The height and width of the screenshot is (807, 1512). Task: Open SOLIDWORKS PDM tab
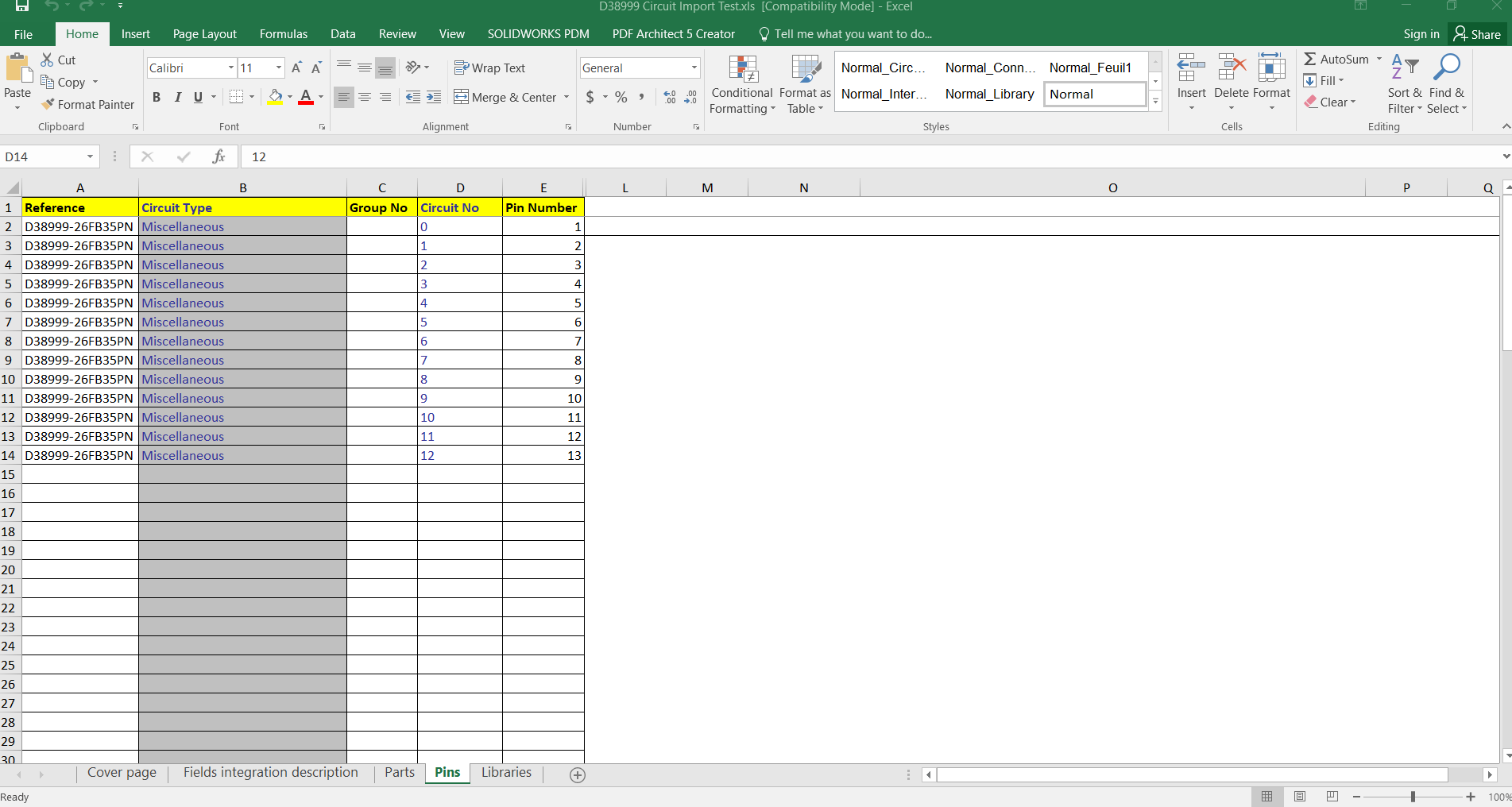pos(539,34)
